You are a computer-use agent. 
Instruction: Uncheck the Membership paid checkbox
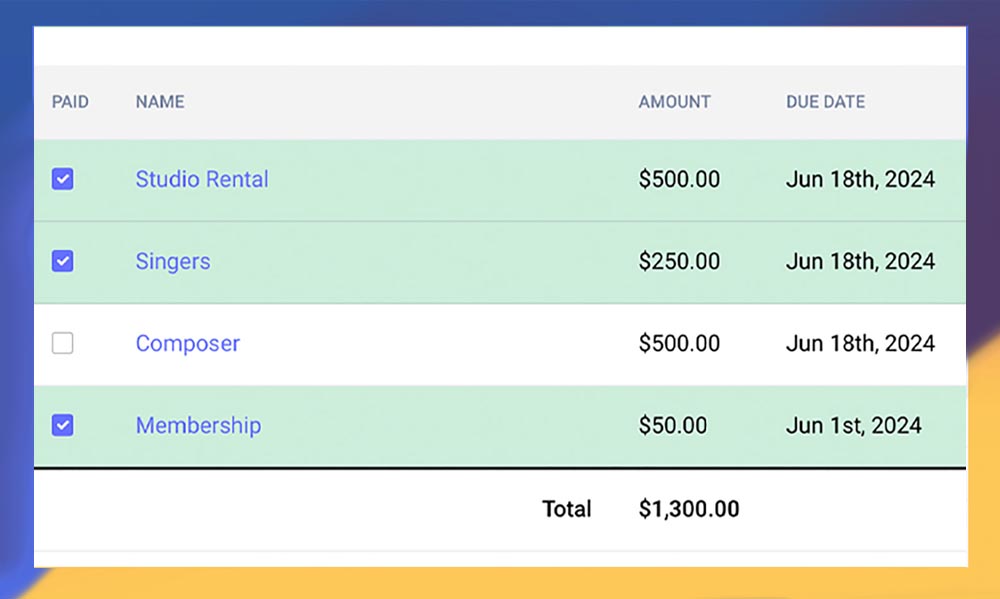(63, 425)
